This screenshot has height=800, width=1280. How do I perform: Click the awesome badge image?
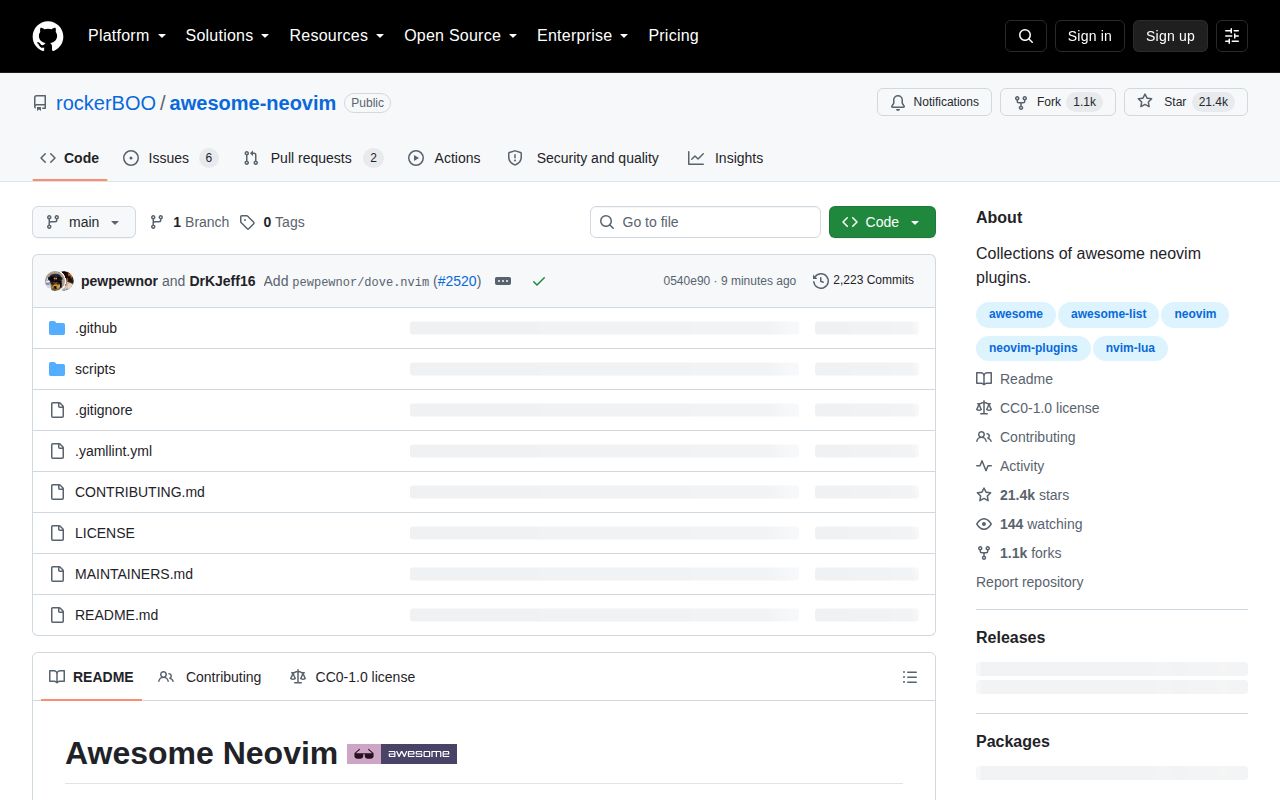402,754
